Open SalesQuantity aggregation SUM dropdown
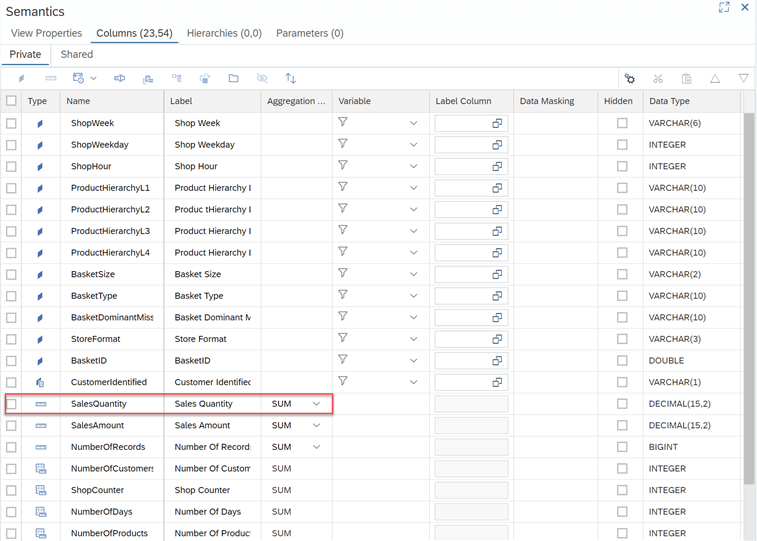The width and height of the screenshot is (757, 541). coord(317,404)
